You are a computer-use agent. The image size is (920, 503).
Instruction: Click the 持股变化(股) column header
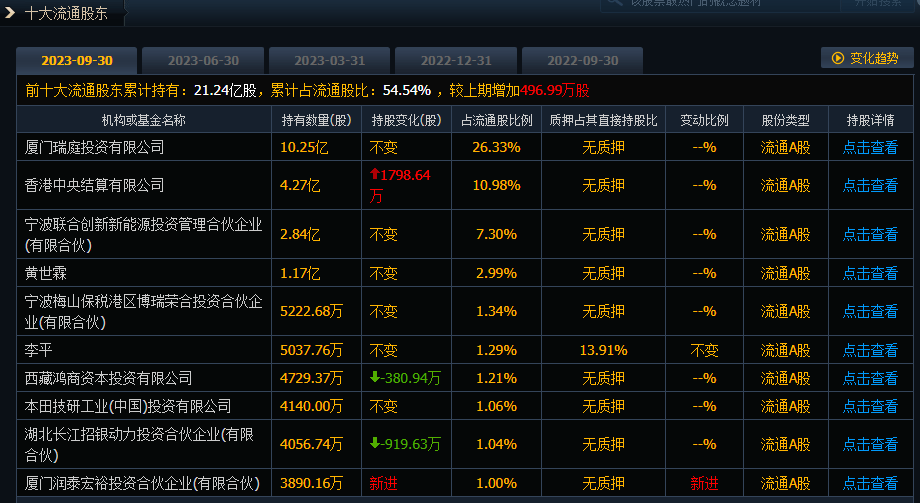pyautogui.click(x=406, y=120)
